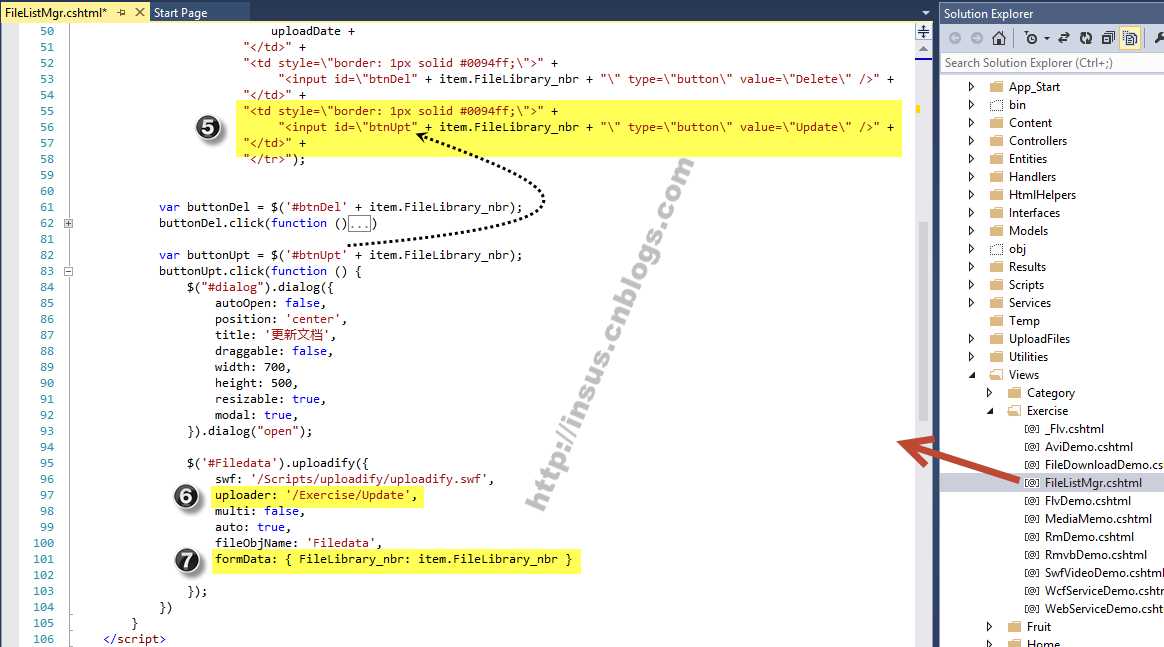Select the UploadFiles folder
The height and width of the screenshot is (647, 1164).
coord(1039,338)
